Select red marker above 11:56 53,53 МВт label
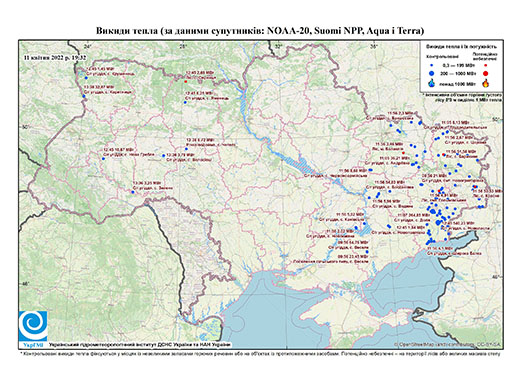Viewport: 520px width, 368px height. click(x=475, y=187)
